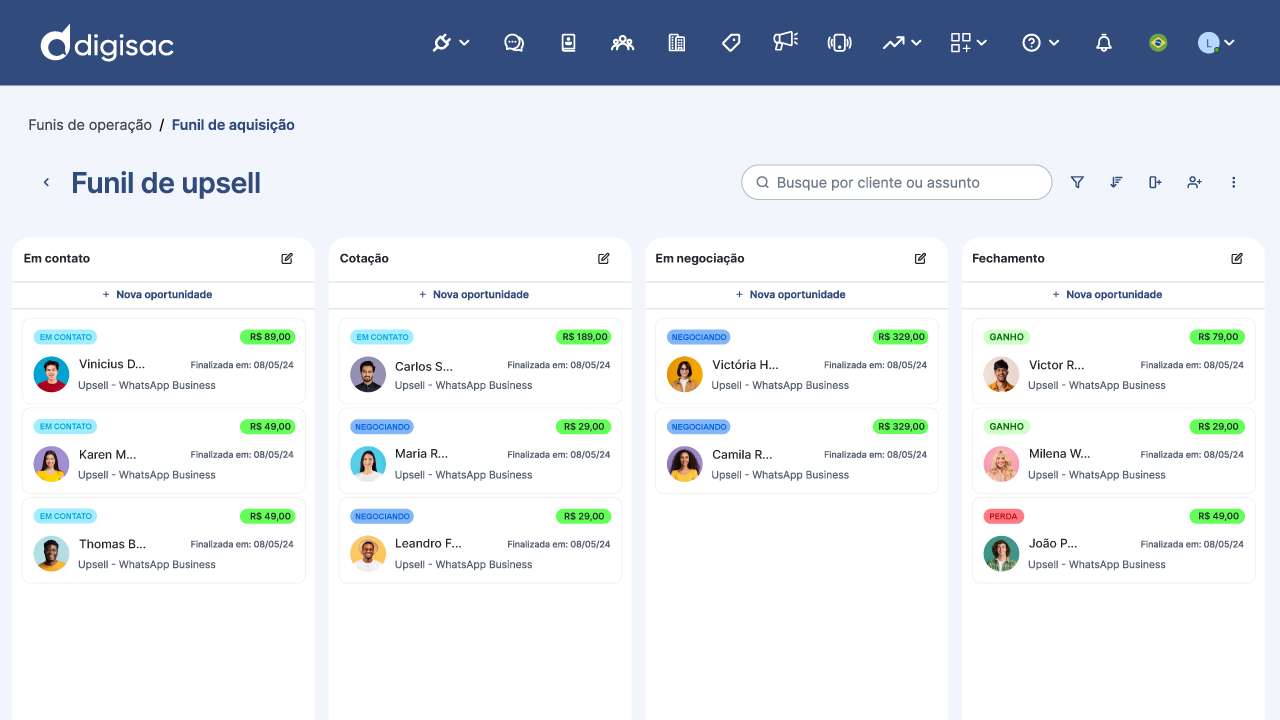The image size is (1280, 720).
Task: Click the red PERDA tag on João's card
Action: (x=1003, y=516)
